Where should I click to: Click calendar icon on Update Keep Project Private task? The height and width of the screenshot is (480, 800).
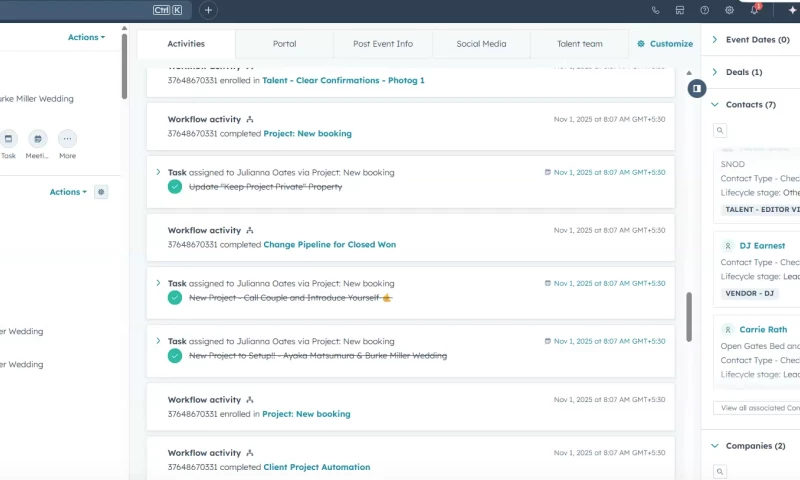(x=547, y=172)
